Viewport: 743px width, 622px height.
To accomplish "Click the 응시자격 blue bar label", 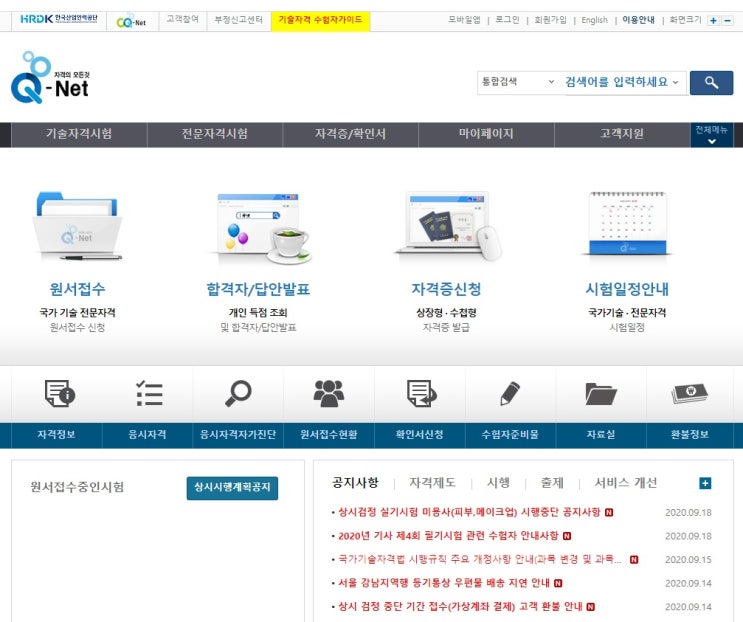I will 147,435.
